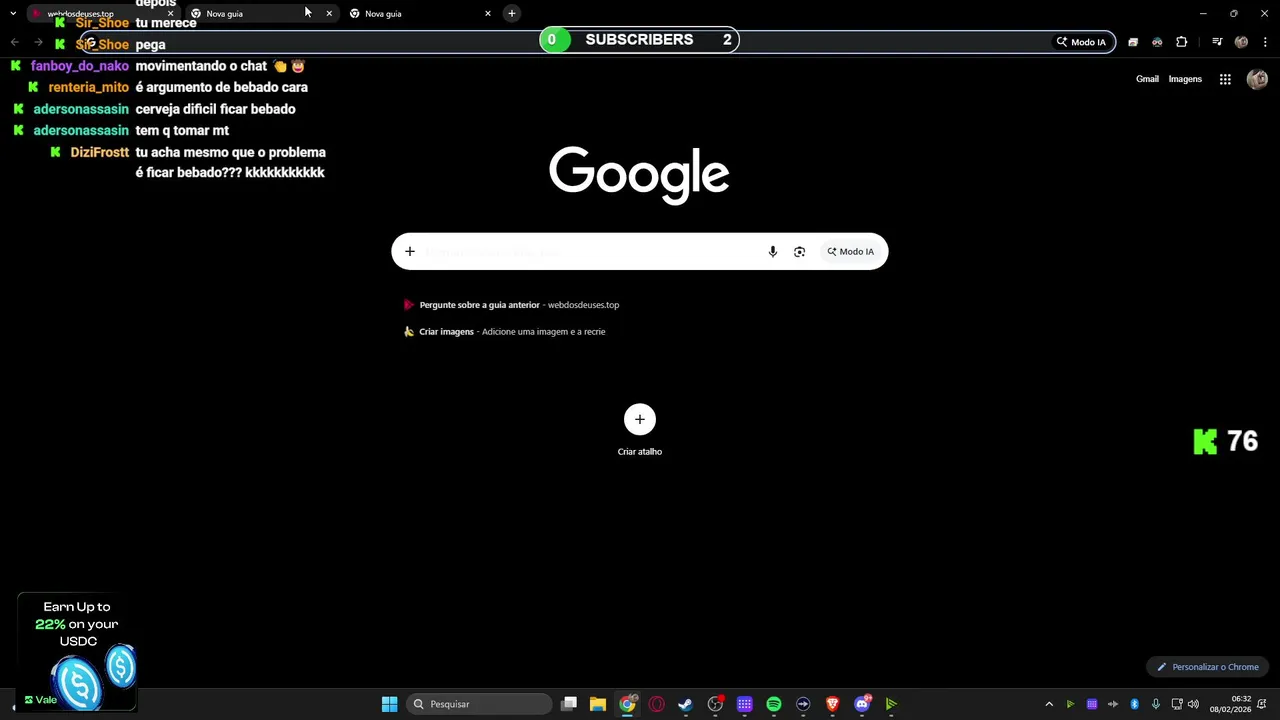Open the Chrome three-dot menu
Viewport: 1280px width, 720px height.
(x=1265, y=42)
